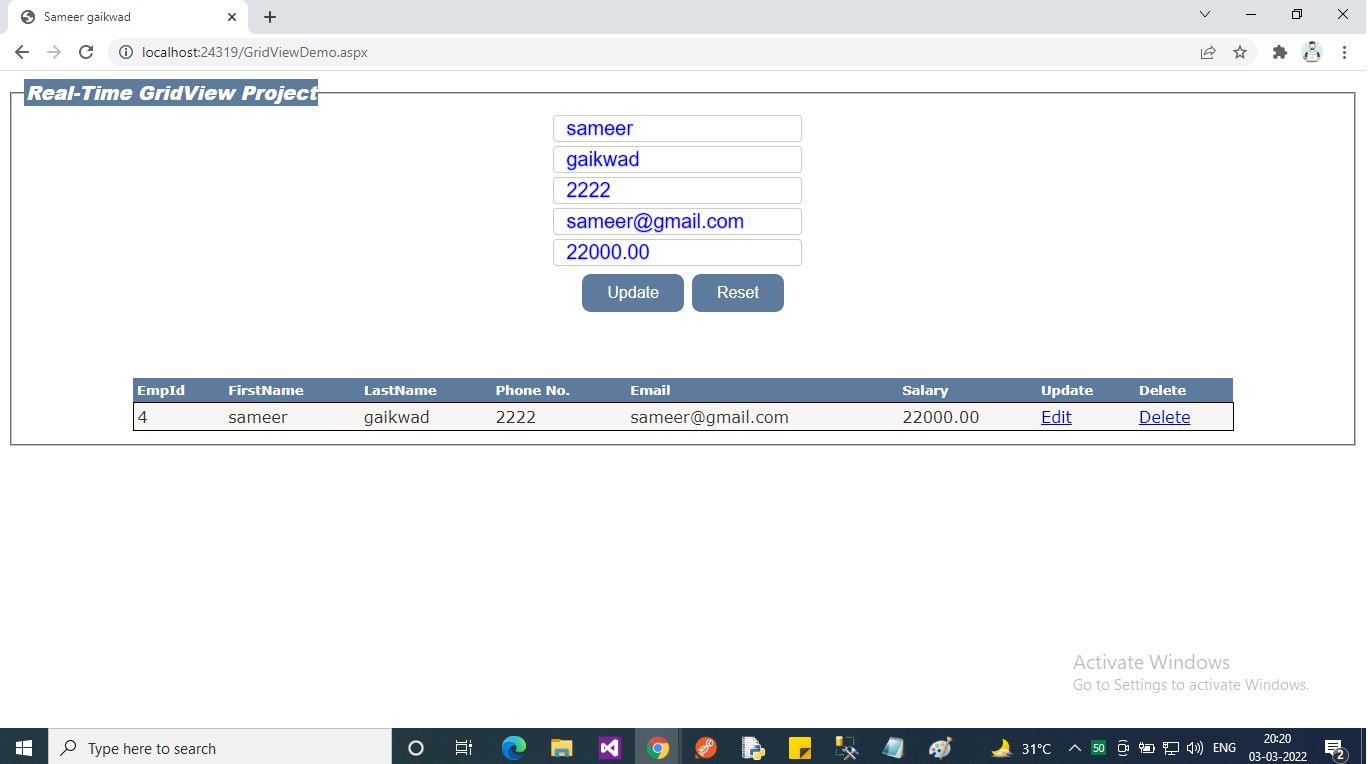Focus the last name field containing gaikwad
Viewport: 1368px width, 764px height.
point(677,159)
